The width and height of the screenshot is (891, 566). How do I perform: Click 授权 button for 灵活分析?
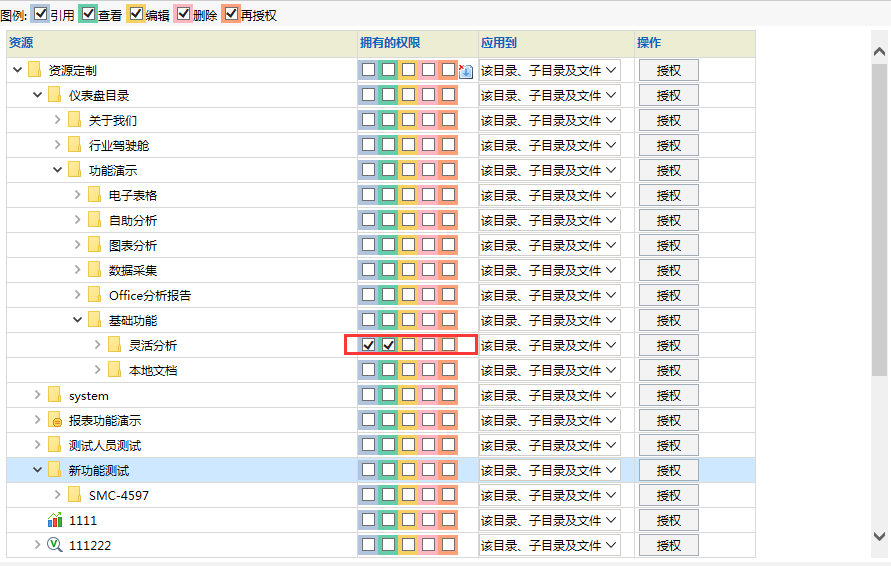(668, 346)
